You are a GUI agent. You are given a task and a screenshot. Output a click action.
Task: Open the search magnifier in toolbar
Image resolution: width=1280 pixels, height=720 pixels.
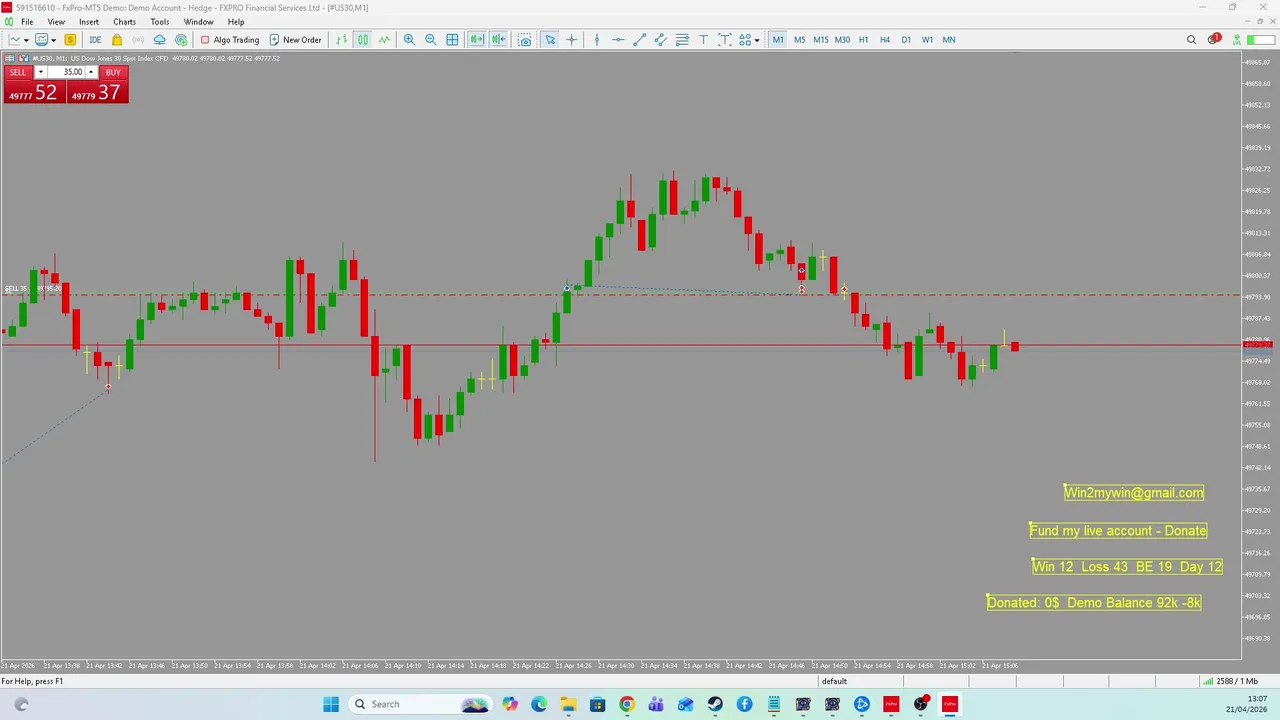(x=1191, y=40)
